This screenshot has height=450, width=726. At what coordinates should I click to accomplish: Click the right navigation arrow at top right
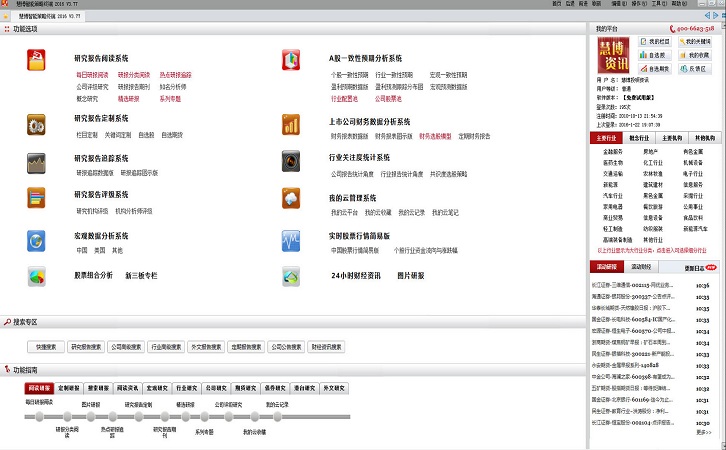tap(716, 16)
